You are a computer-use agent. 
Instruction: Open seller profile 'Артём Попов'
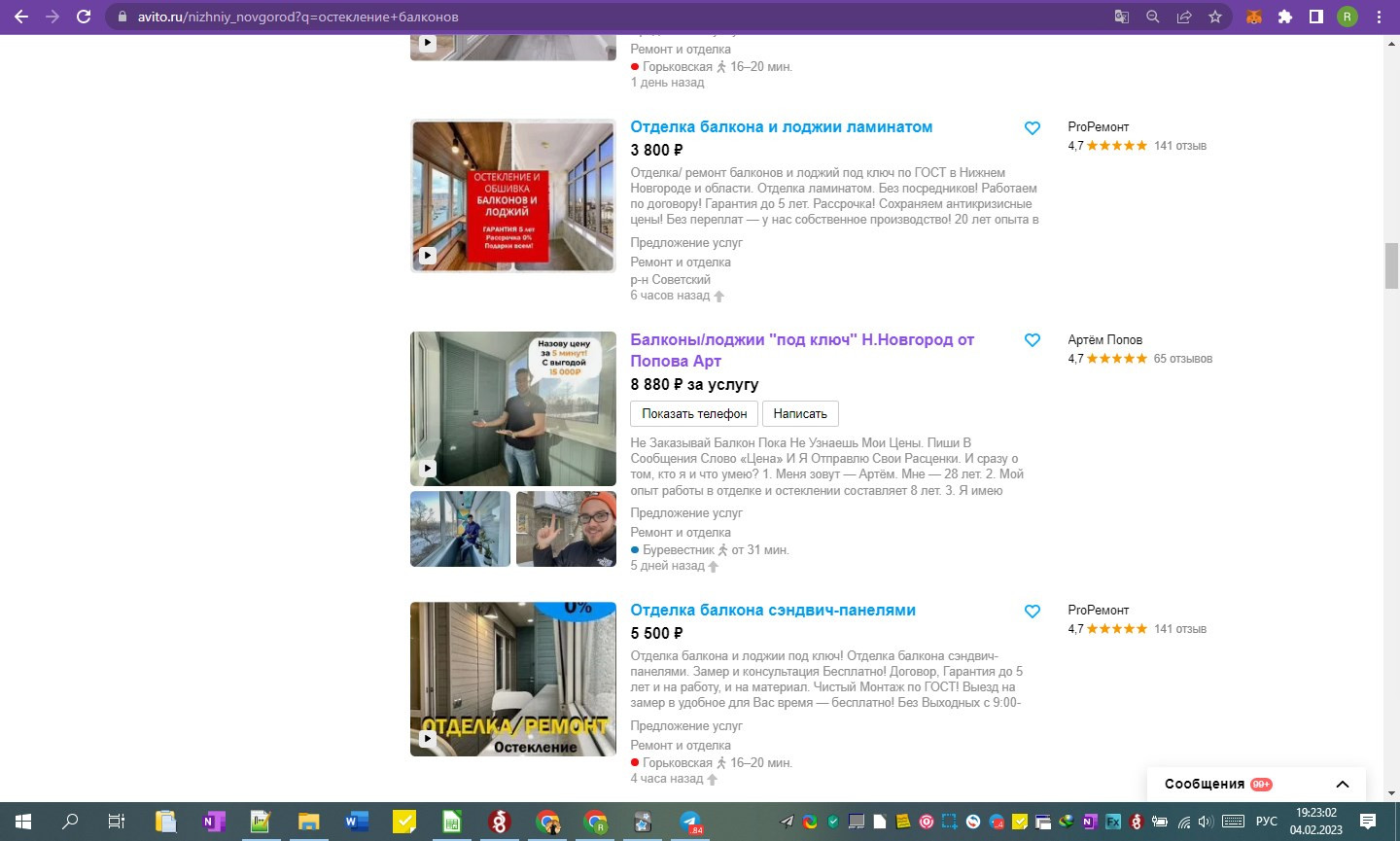click(x=1104, y=339)
